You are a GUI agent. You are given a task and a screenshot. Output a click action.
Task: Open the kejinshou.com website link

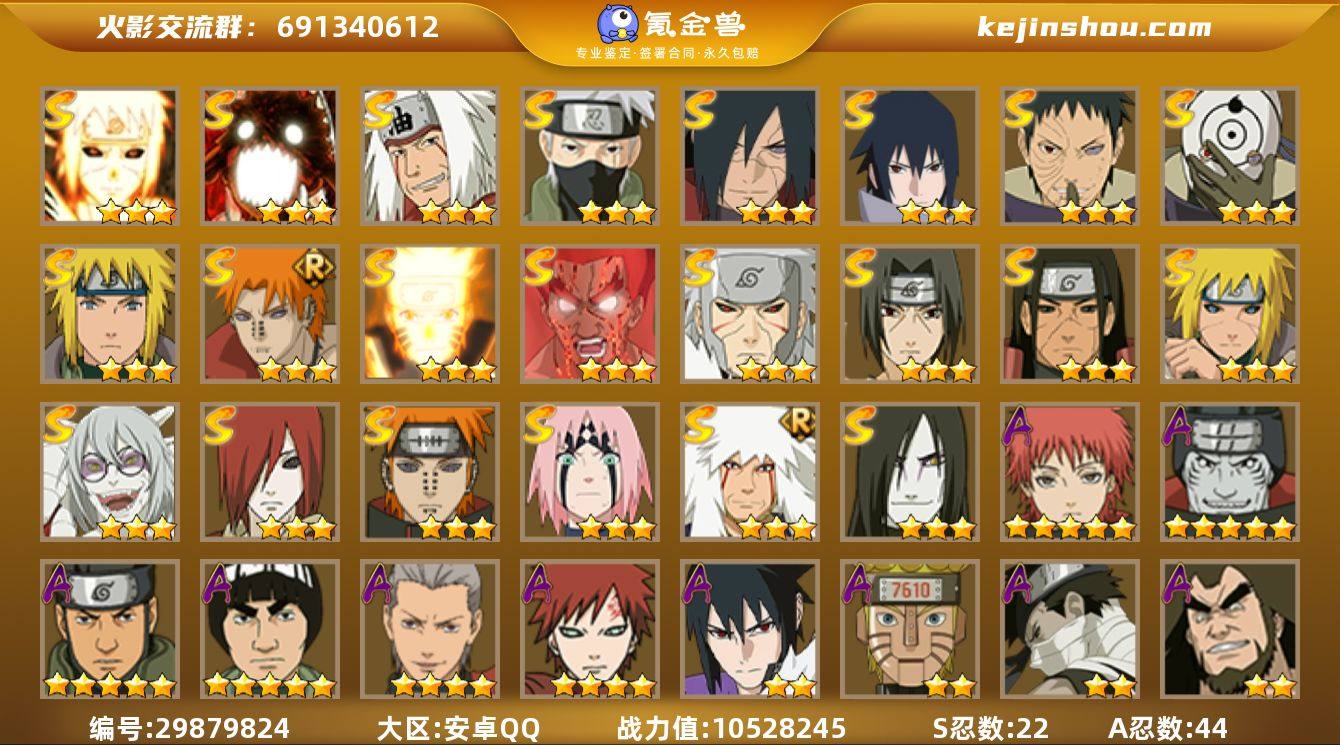point(1094,27)
